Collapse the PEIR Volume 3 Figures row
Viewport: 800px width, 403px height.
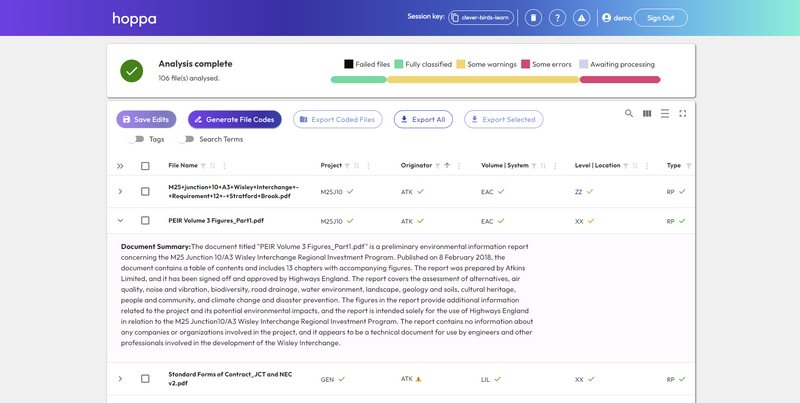120,220
